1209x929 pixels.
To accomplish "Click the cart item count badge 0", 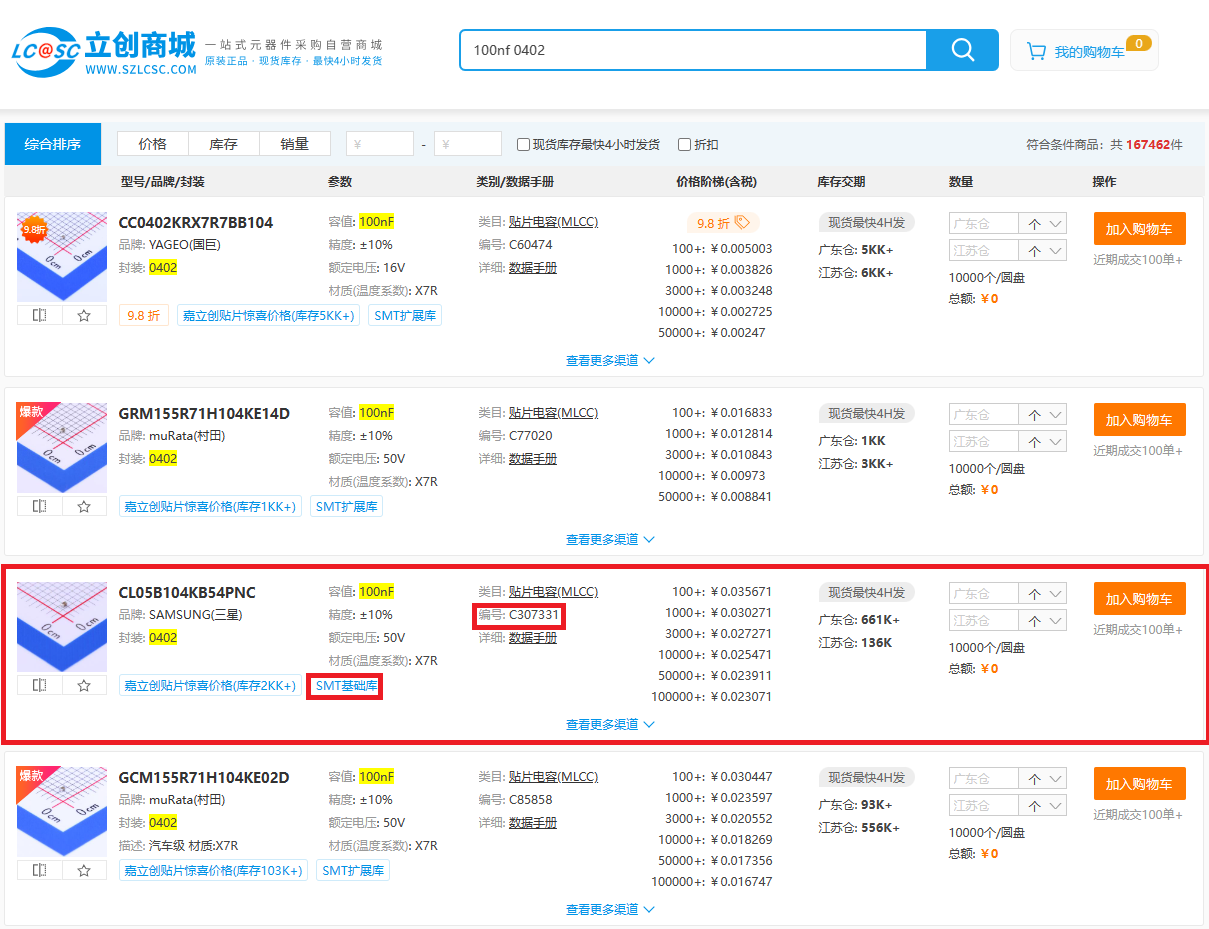I will tap(1139, 43).
